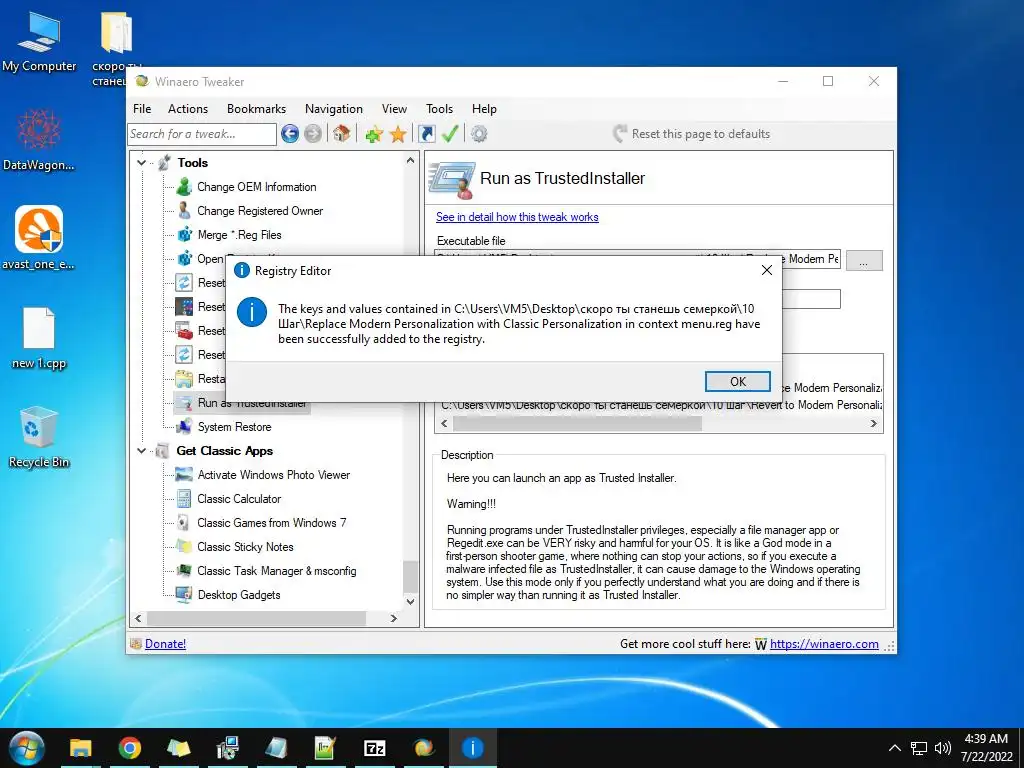Click the Change OEM Information icon

[x=185, y=187]
